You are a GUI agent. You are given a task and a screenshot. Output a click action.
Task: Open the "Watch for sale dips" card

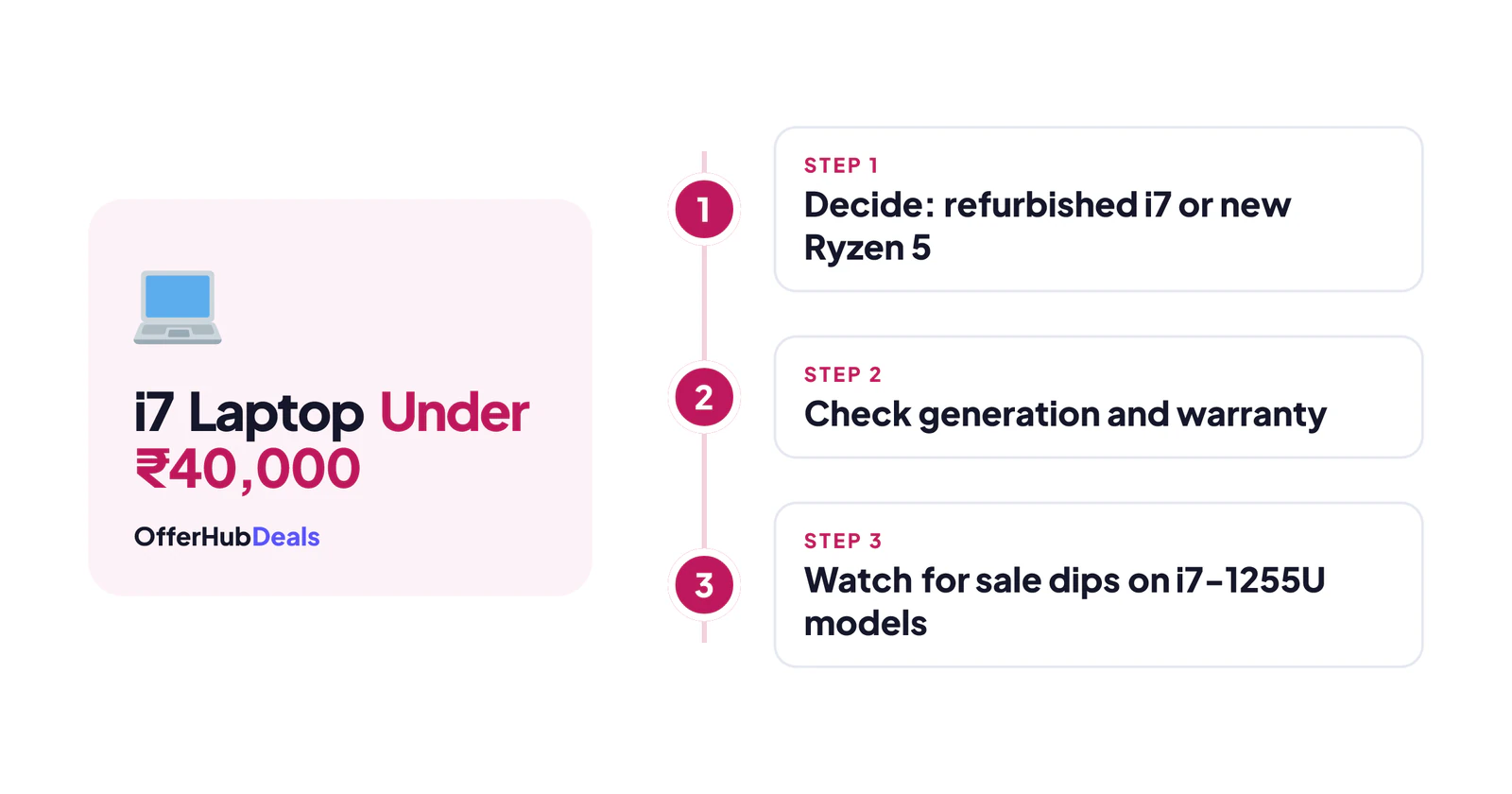tap(1098, 585)
